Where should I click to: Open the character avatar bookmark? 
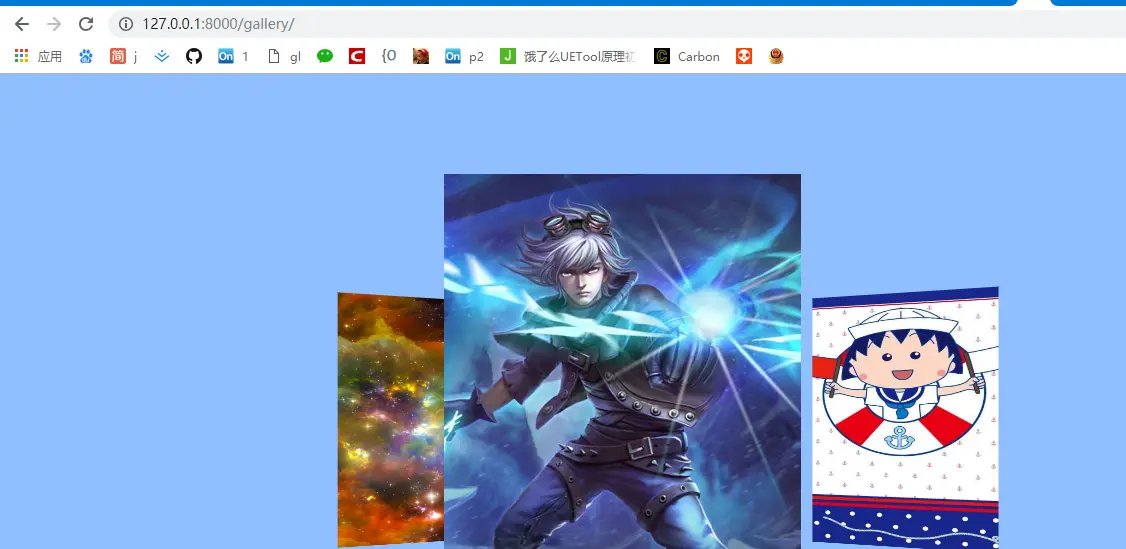421,56
